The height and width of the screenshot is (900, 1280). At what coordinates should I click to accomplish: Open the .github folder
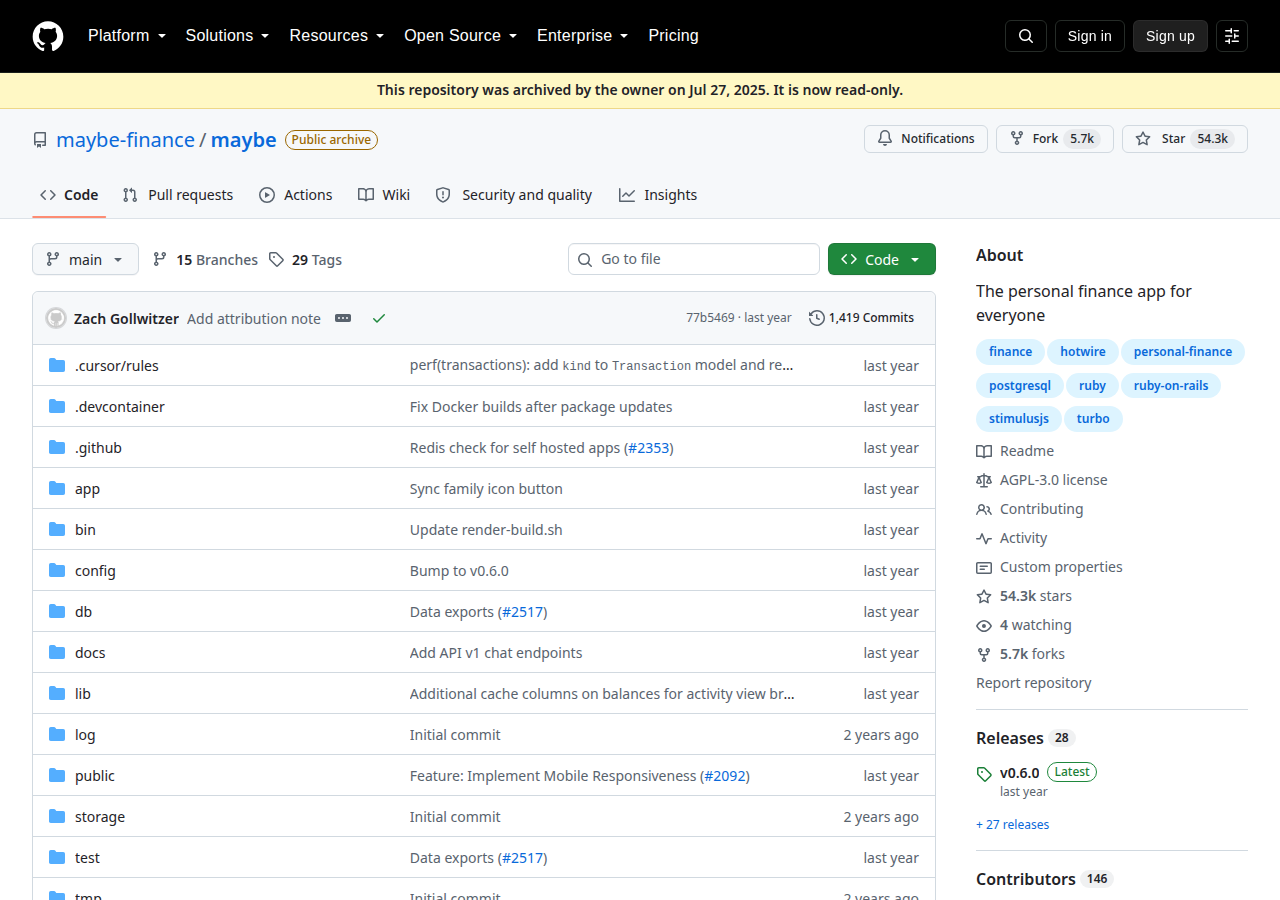[x=98, y=448]
